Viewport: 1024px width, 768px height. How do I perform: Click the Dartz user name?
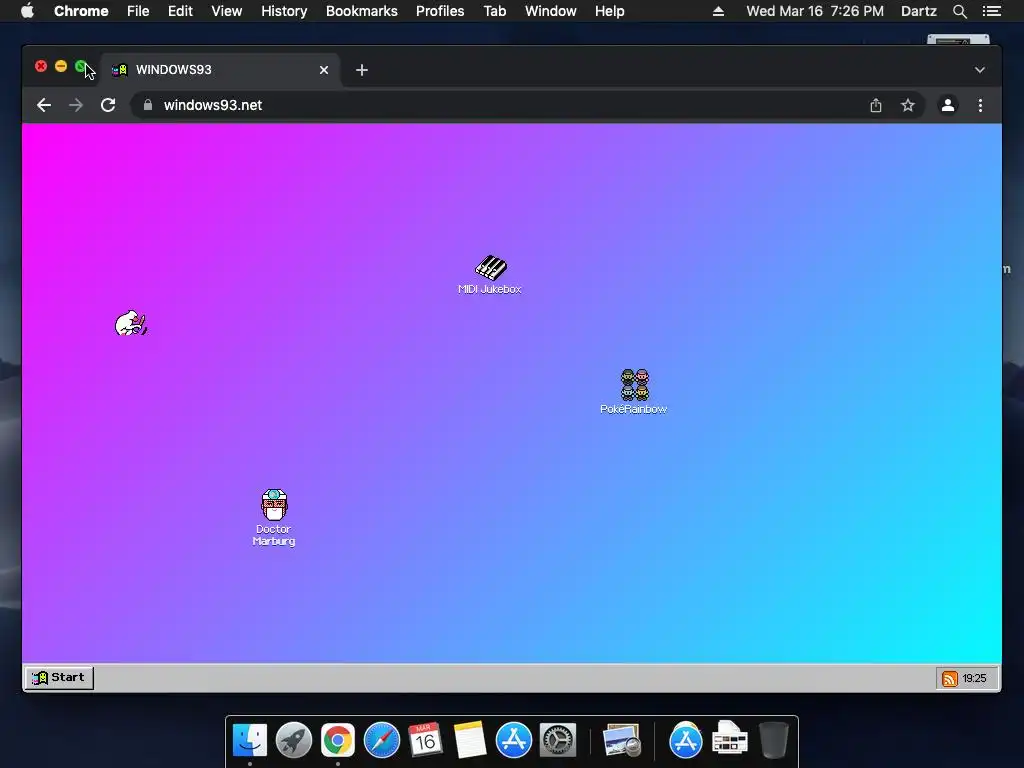919,11
